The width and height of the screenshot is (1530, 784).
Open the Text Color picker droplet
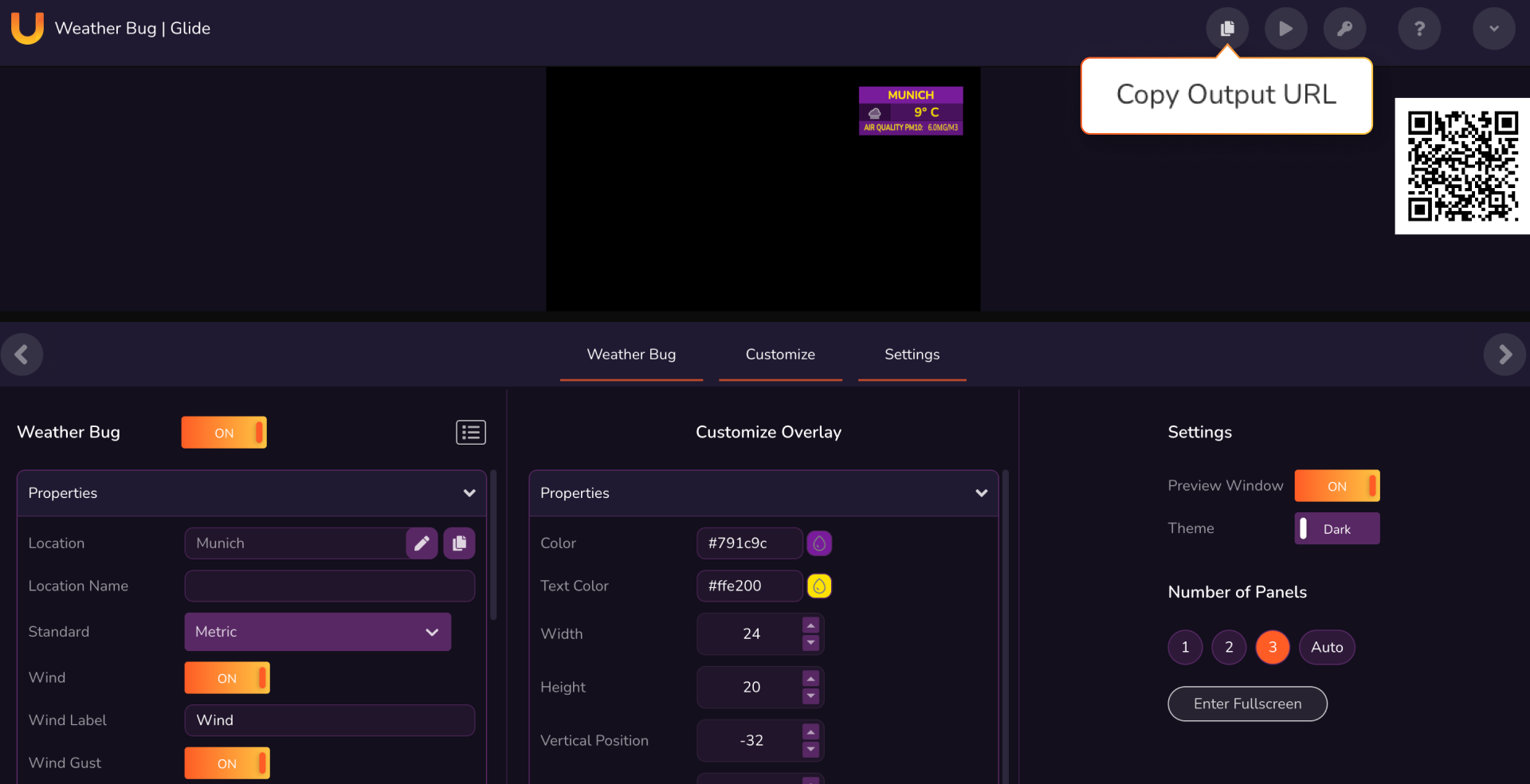[820, 586]
